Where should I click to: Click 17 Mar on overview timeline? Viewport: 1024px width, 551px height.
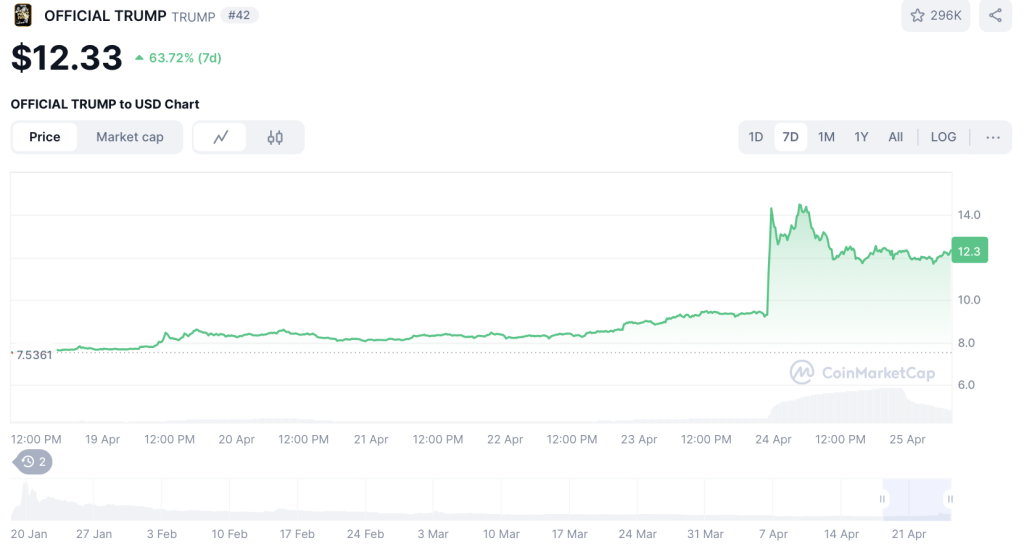[569, 534]
